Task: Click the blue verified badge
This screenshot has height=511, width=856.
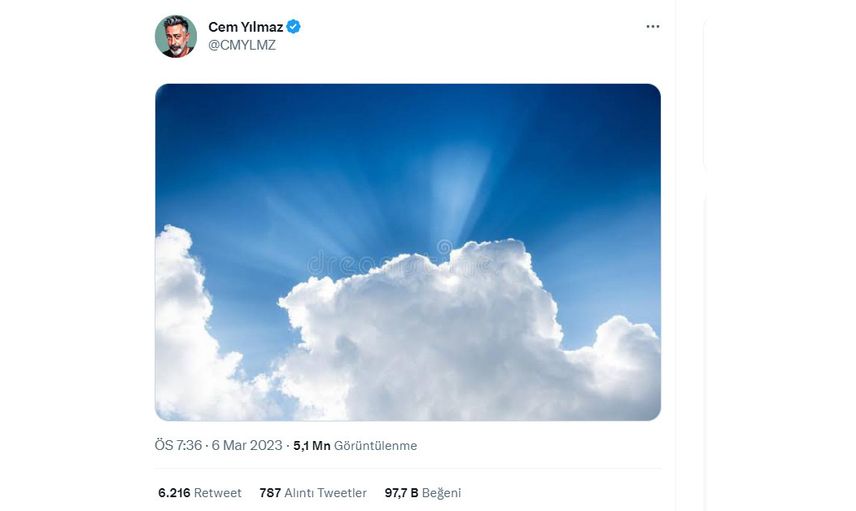Action: click(x=293, y=27)
